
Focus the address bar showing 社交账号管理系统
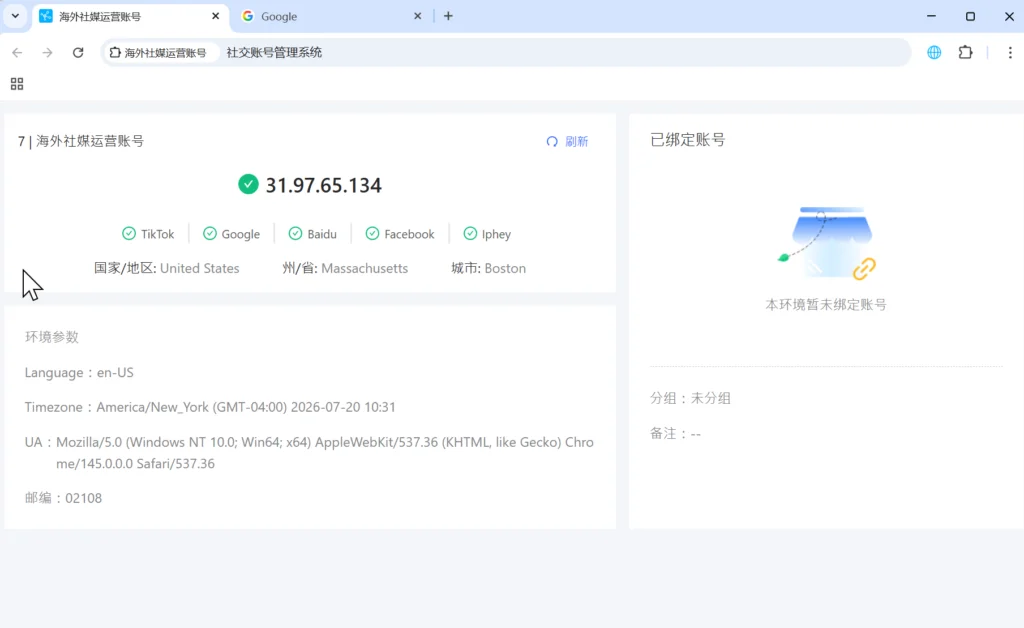pyautogui.click(x=506, y=52)
